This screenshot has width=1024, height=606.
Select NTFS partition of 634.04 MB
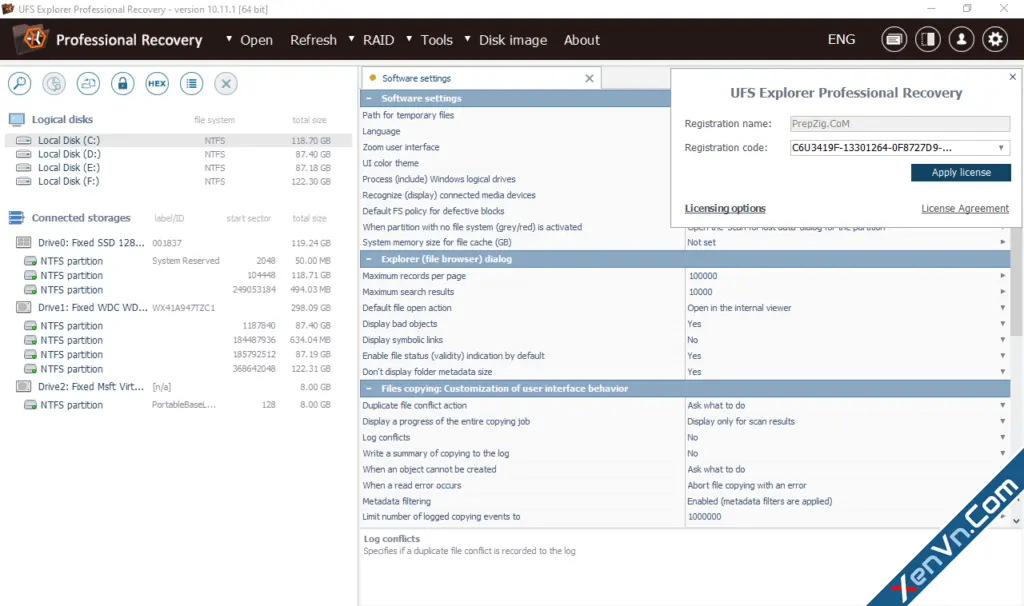pos(178,340)
